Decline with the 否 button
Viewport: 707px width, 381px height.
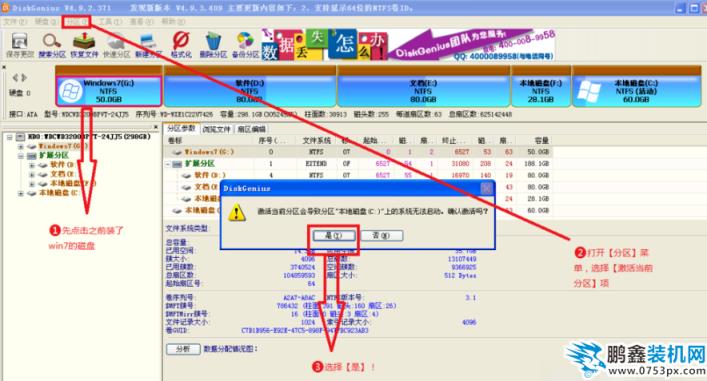382,235
